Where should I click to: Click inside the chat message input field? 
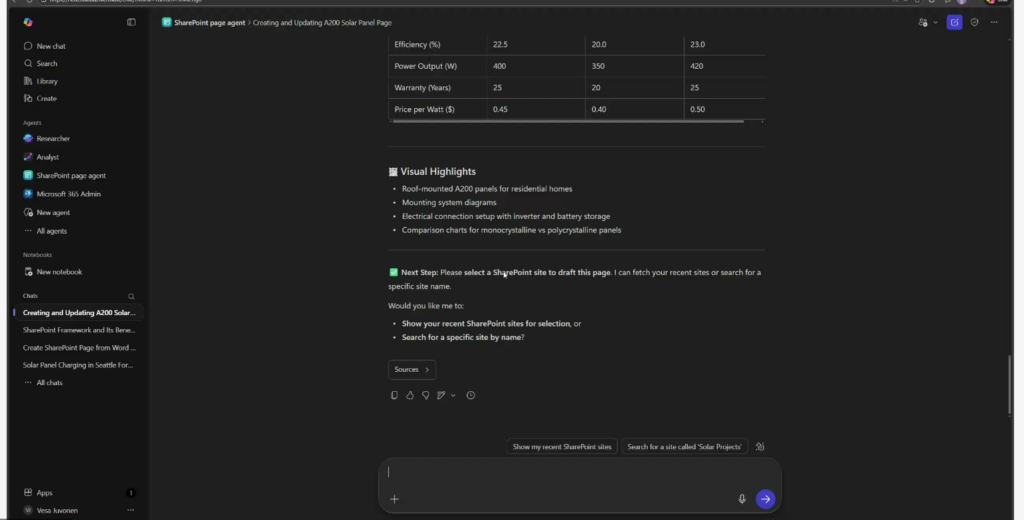click(x=570, y=472)
